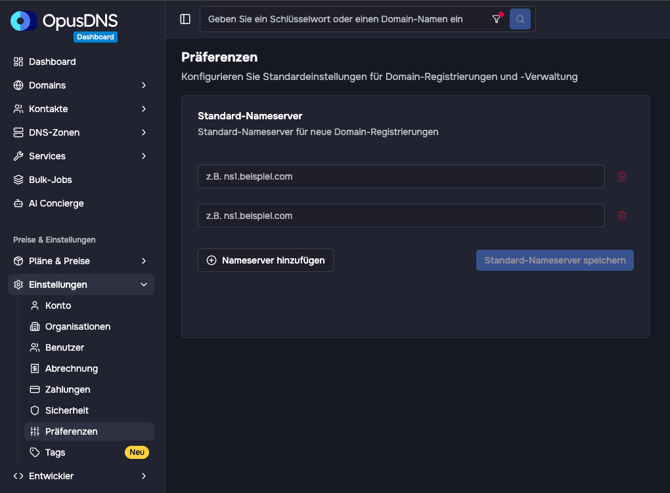Delete the first nameserver row

[622, 176]
